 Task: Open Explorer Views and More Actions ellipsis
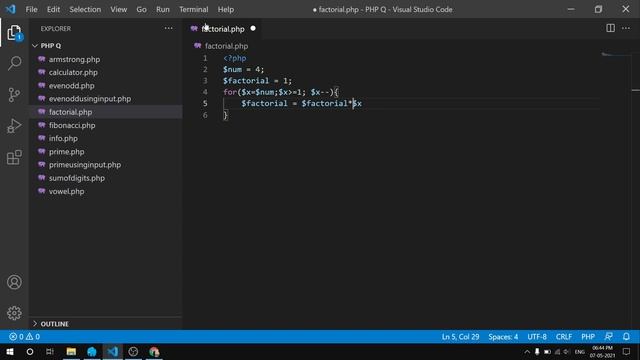[168, 28]
